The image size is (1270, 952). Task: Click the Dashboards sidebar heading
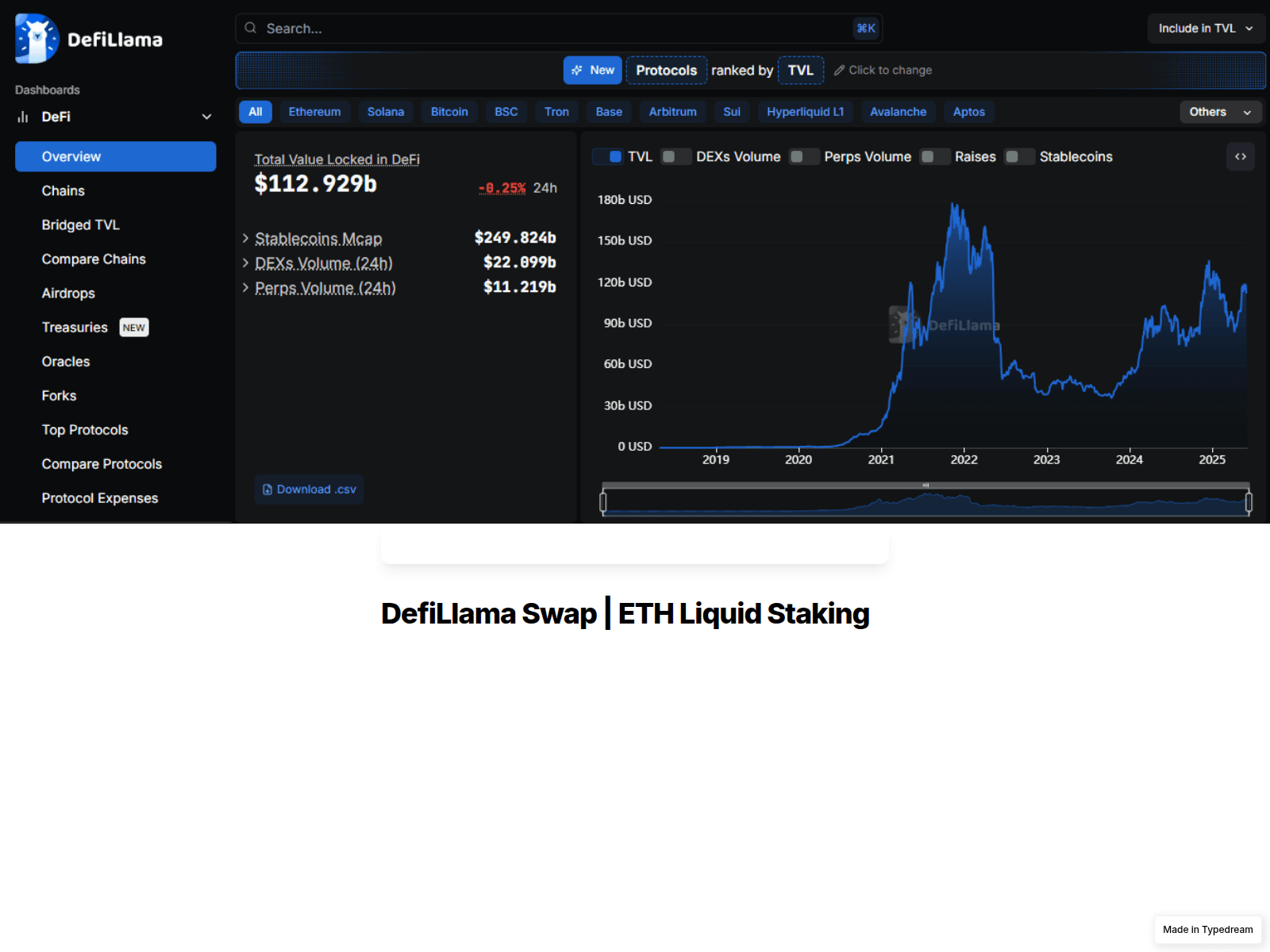[x=48, y=90]
